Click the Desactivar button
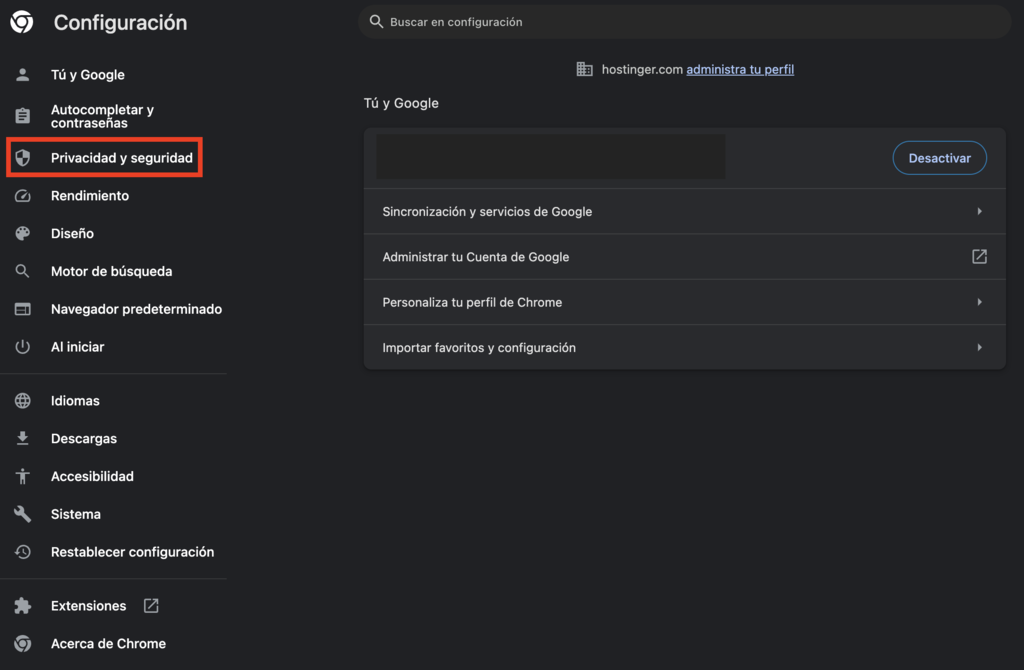1024x670 pixels. (939, 157)
